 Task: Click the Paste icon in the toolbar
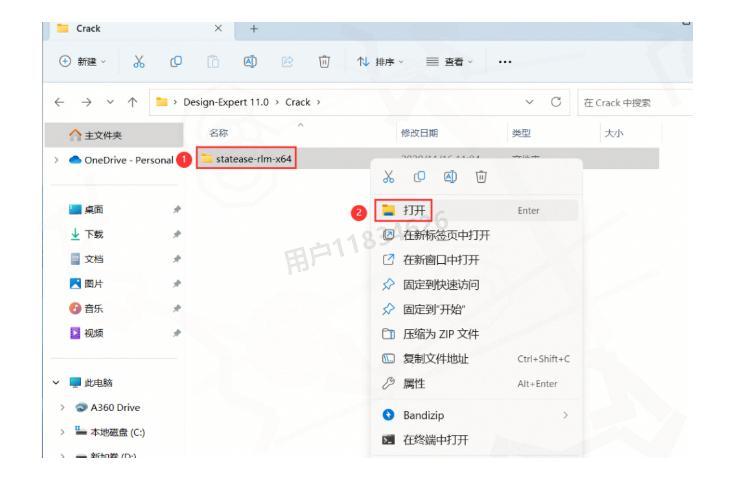tap(213, 61)
